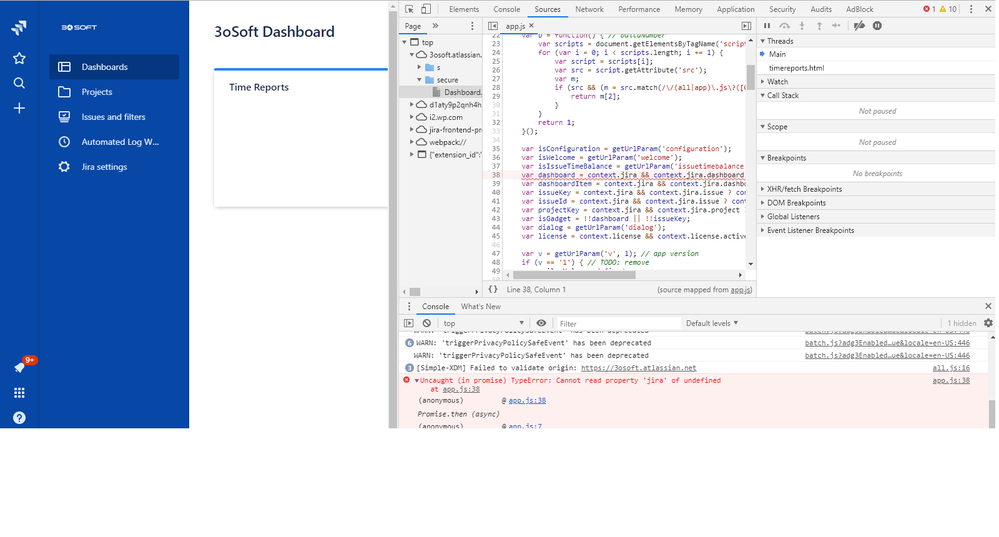Open the Default levels dropdown
This screenshot has height=537, width=999.
[x=712, y=323]
